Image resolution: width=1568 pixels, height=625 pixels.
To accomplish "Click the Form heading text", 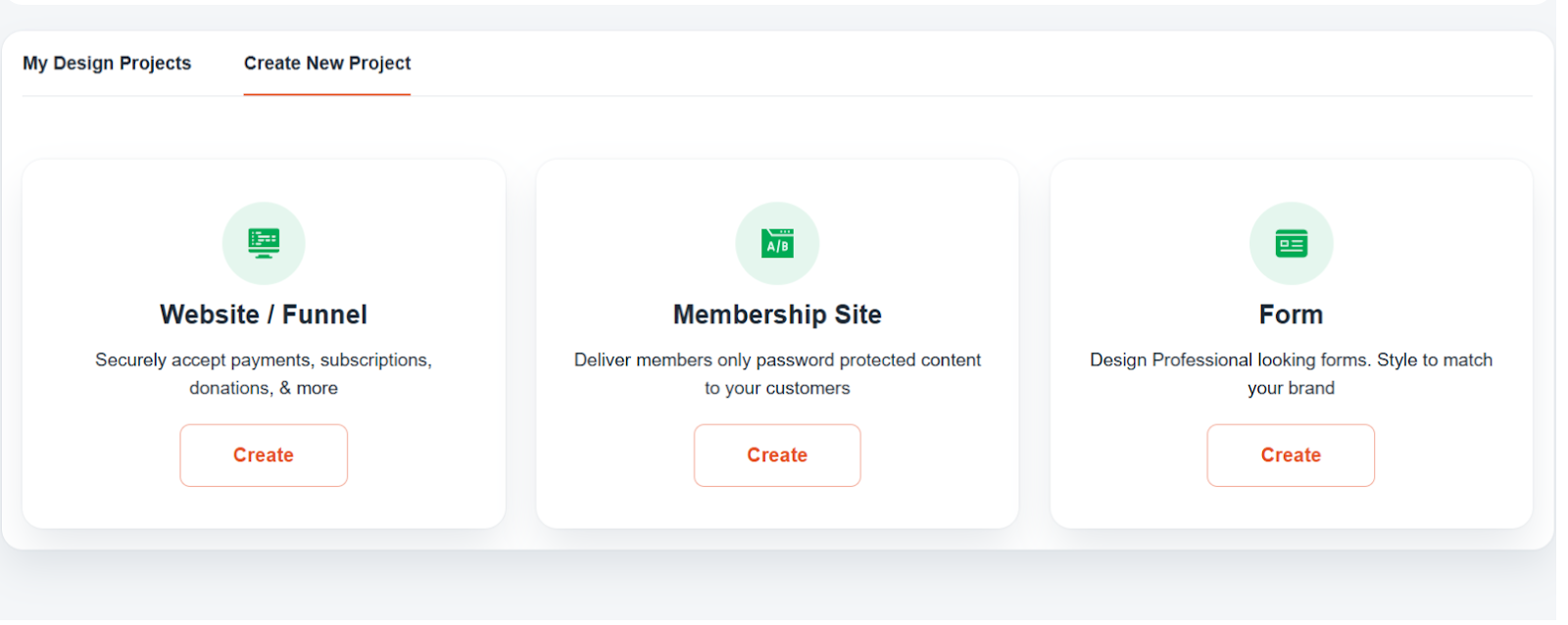I will (1291, 314).
